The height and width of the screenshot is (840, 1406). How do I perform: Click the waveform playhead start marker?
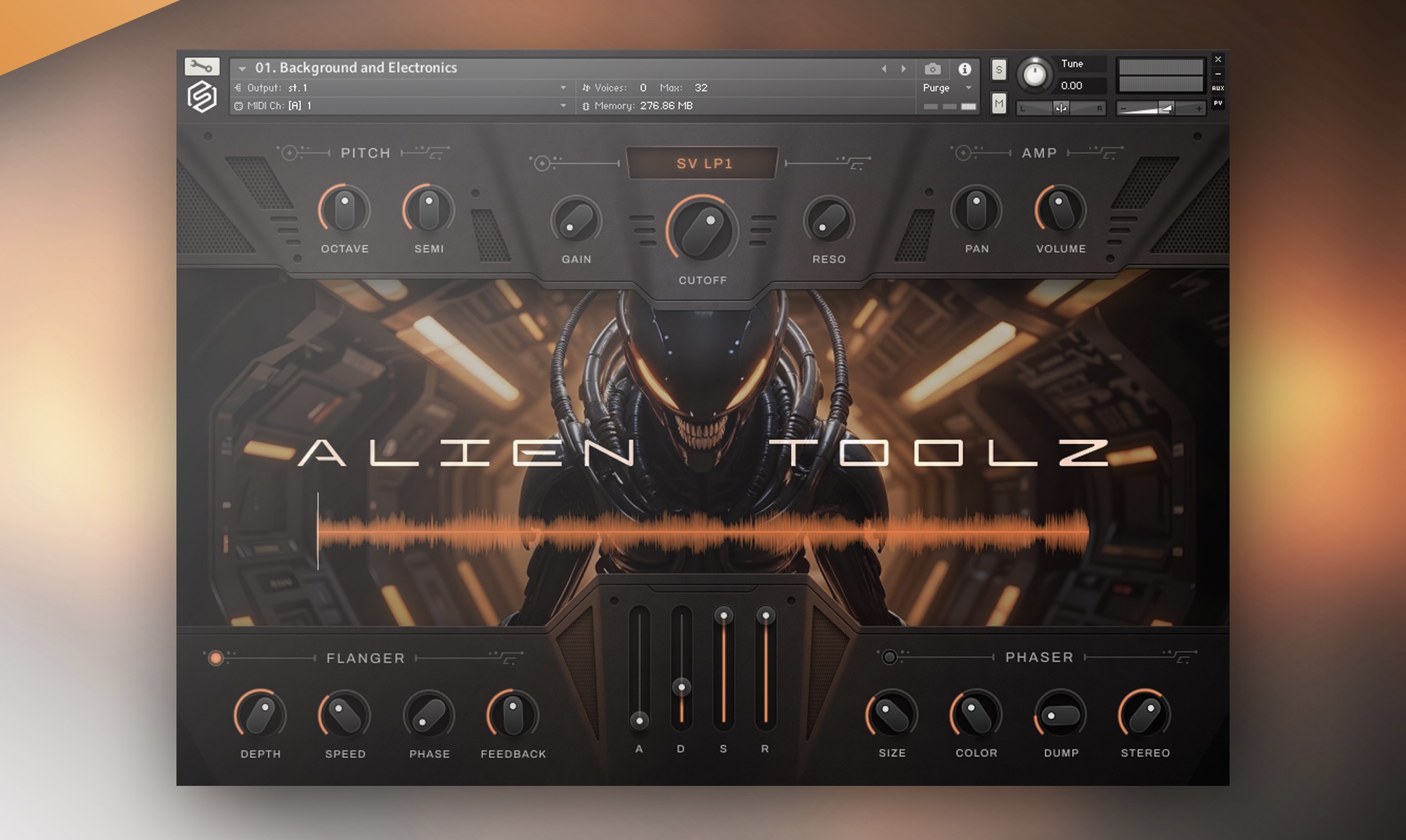click(318, 531)
